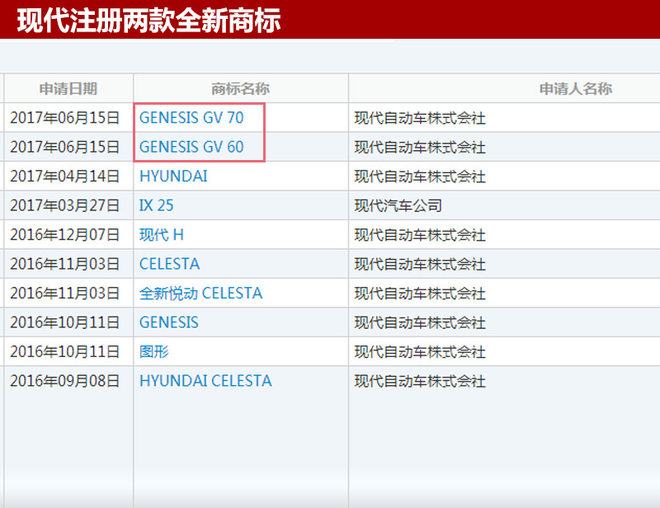
Task: Click the 申请人名称 column header
Action: click(575, 89)
